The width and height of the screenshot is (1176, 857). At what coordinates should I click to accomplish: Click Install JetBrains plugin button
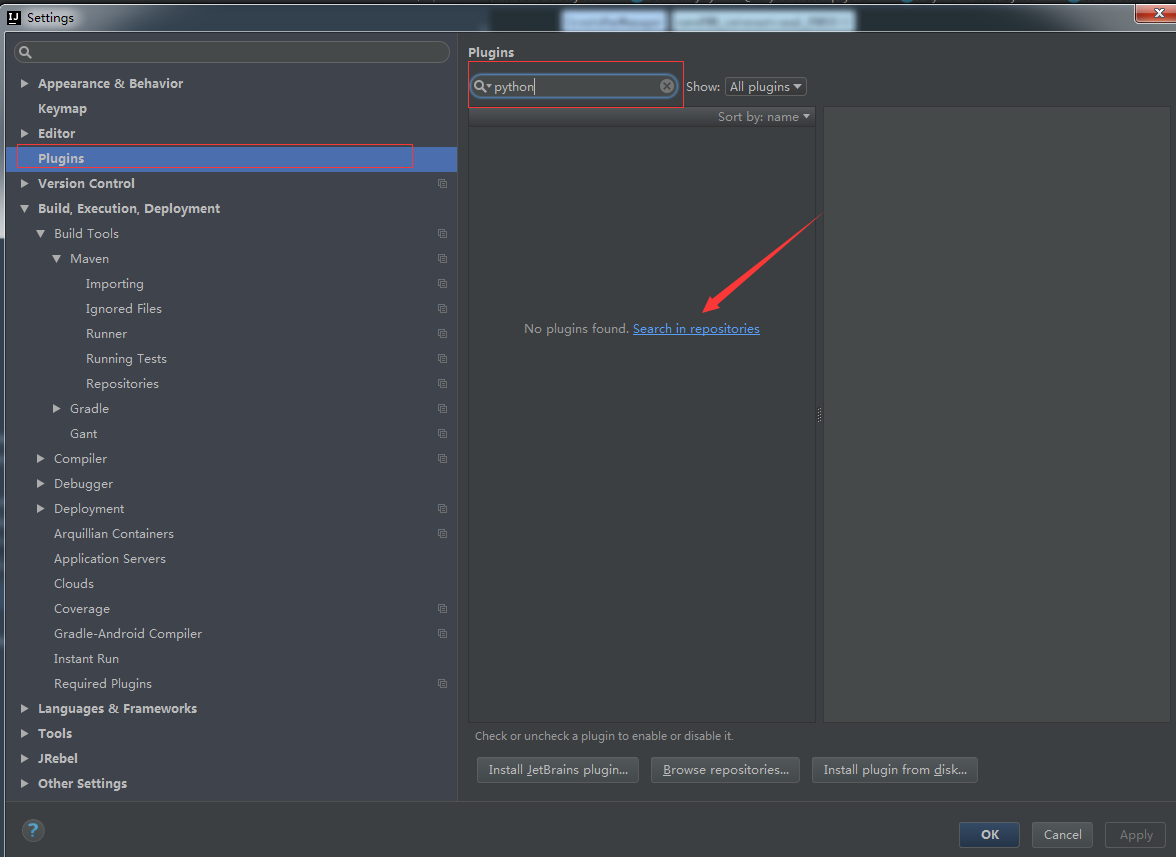click(558, 770)
